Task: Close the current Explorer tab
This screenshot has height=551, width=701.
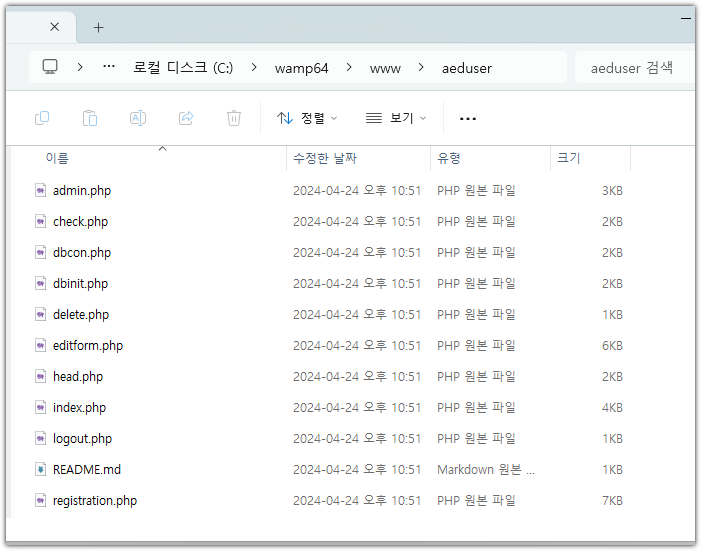Action: click(54, 27)
